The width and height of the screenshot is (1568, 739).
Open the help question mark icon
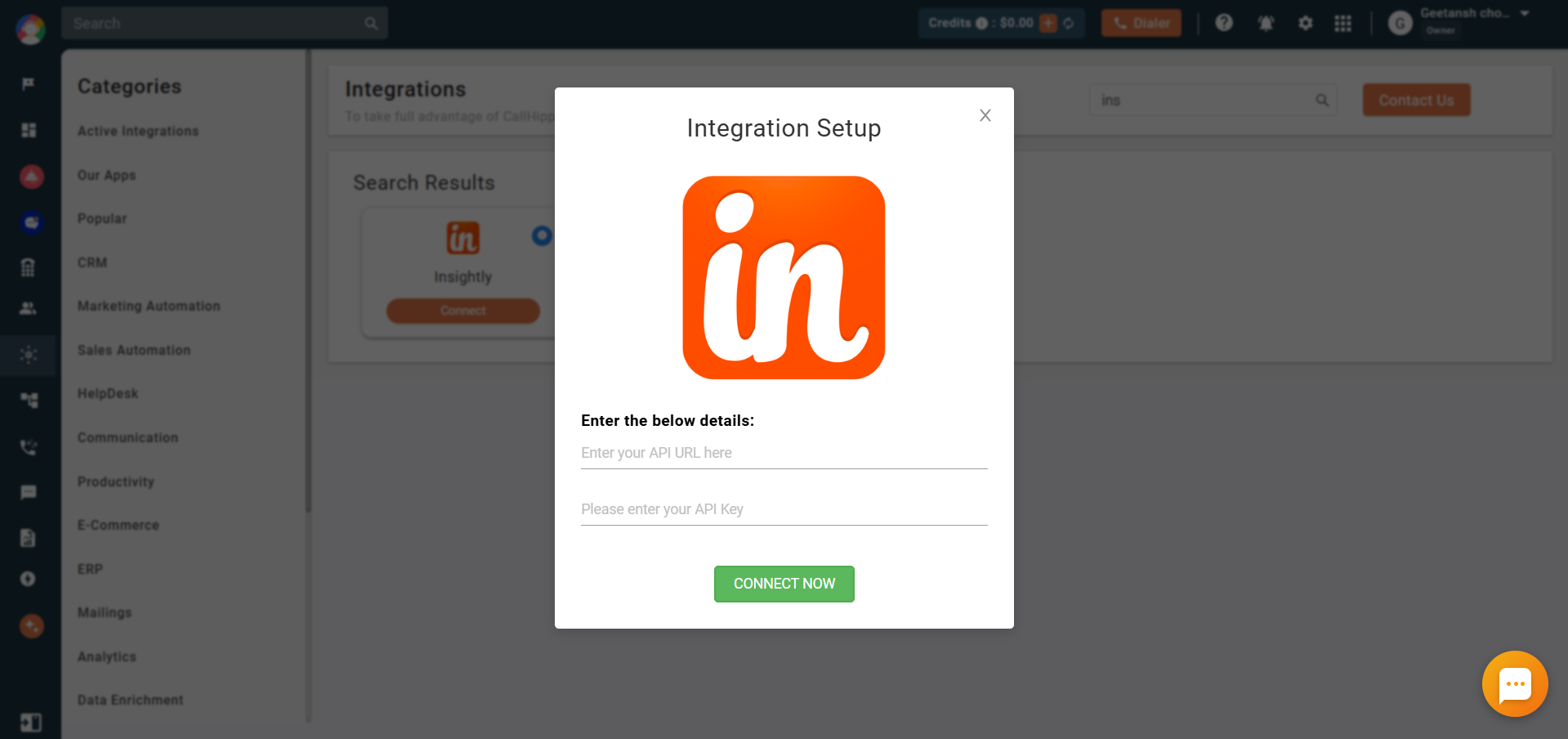click(x=1224, y=23)
